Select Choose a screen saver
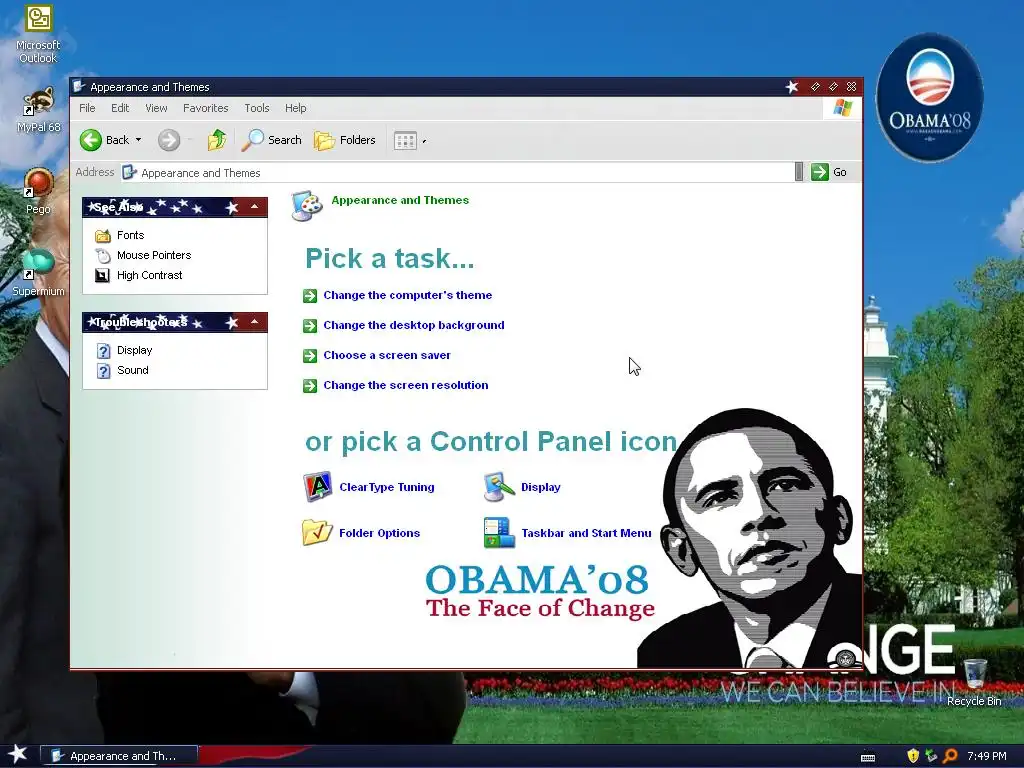The height and width of the screenshot is (768, 1024). click(387, 355)
